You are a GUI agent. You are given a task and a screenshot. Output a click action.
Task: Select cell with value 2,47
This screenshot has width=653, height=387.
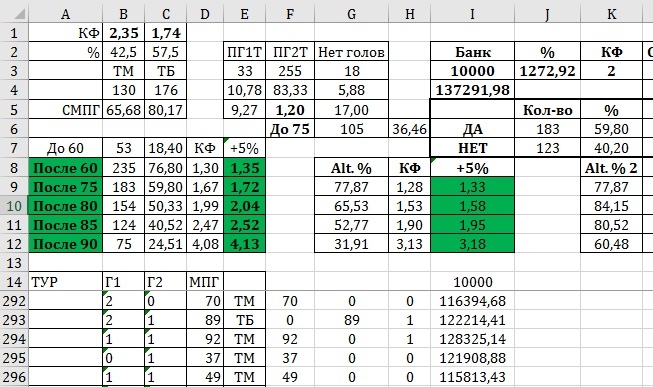click(205, 225)
